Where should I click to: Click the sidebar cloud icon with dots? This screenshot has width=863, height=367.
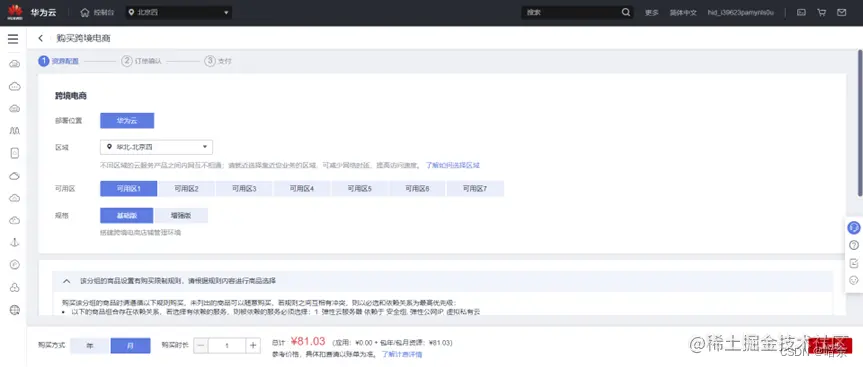pyautogui.click(x=15, y=86)
